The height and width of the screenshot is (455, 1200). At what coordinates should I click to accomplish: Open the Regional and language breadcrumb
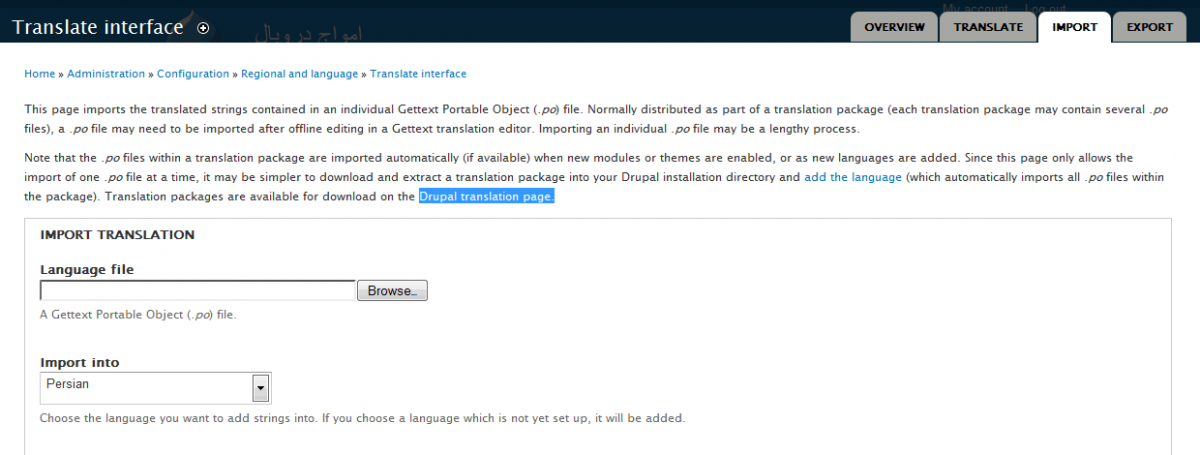coord(299,74)
